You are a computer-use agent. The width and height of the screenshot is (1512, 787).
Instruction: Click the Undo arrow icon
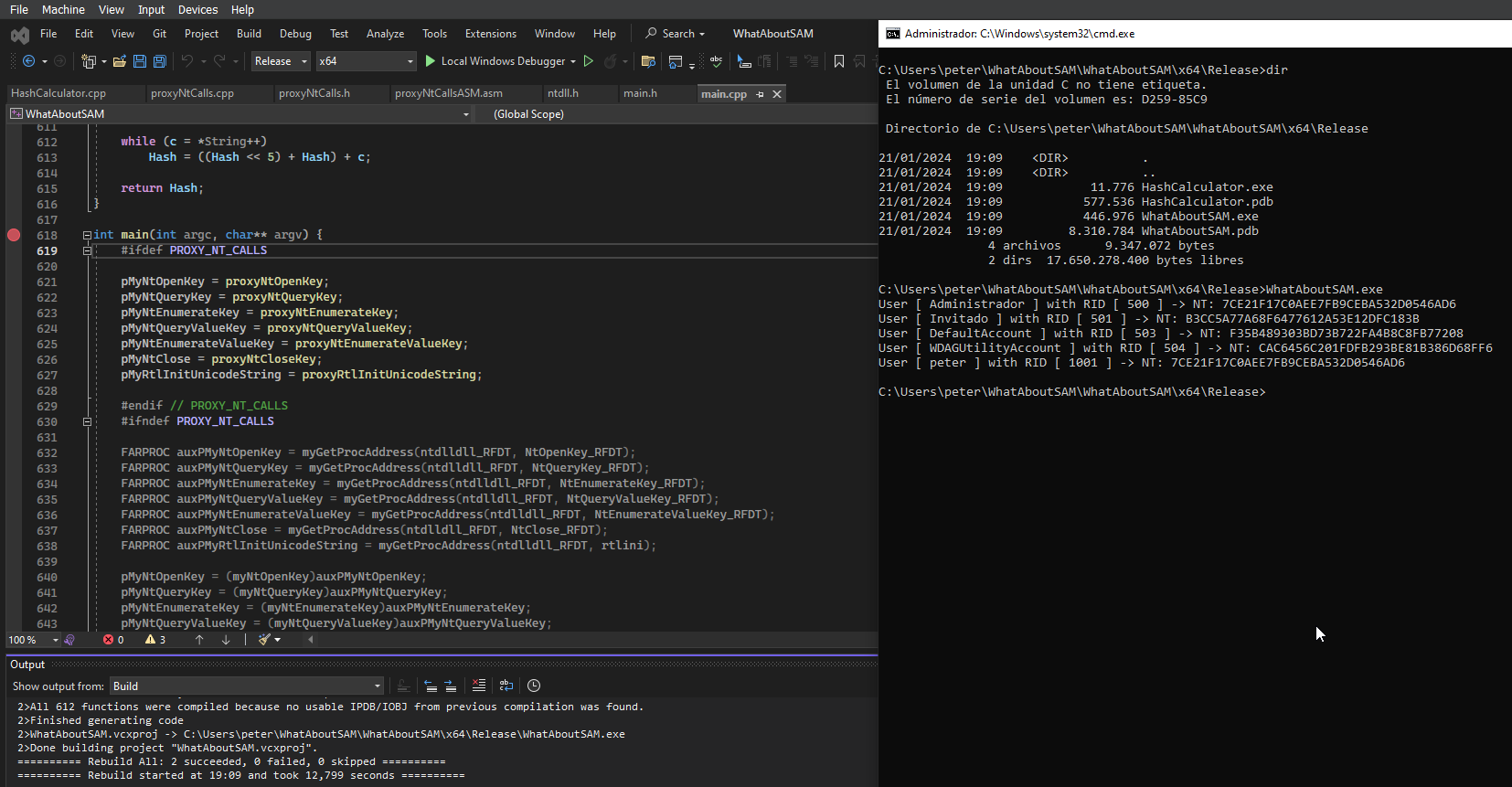186,61
